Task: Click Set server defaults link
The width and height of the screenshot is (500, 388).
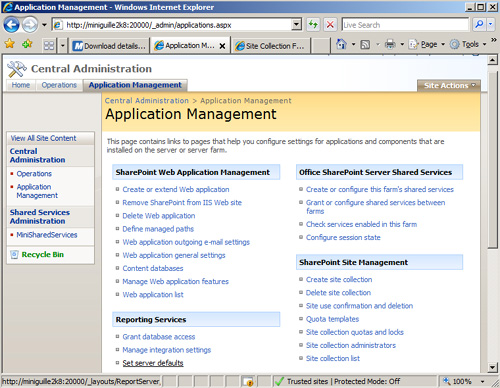Action: [153, 363]
